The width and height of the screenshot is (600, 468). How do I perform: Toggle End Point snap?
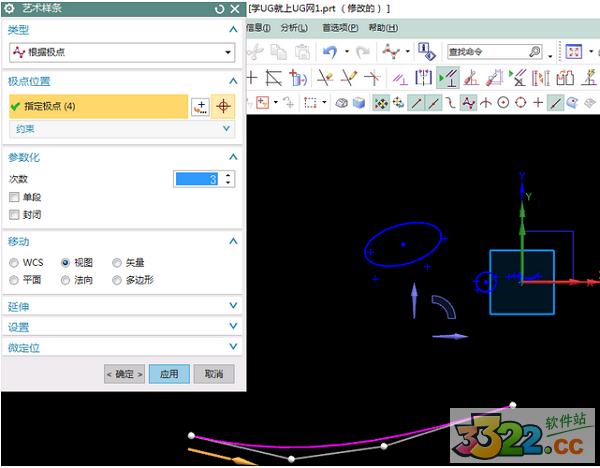416,103
